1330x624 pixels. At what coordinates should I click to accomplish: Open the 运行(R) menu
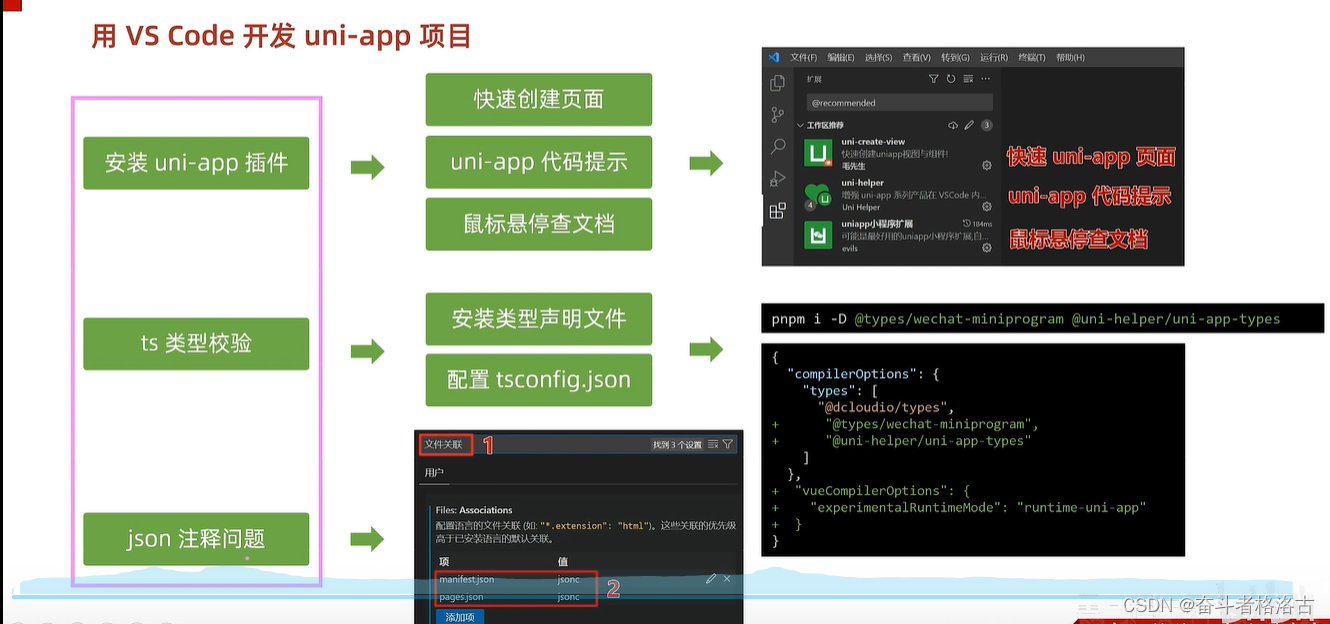pos(994,57)
